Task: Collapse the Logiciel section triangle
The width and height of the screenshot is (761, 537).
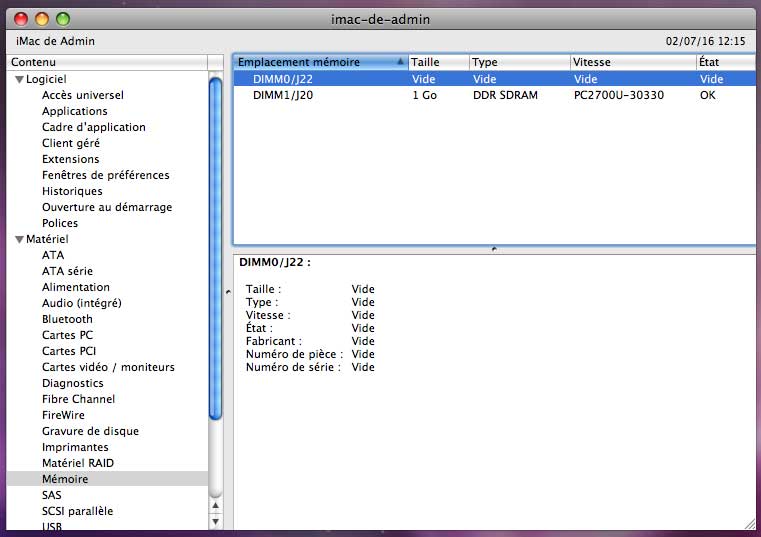Action: (x=19, y=79)
